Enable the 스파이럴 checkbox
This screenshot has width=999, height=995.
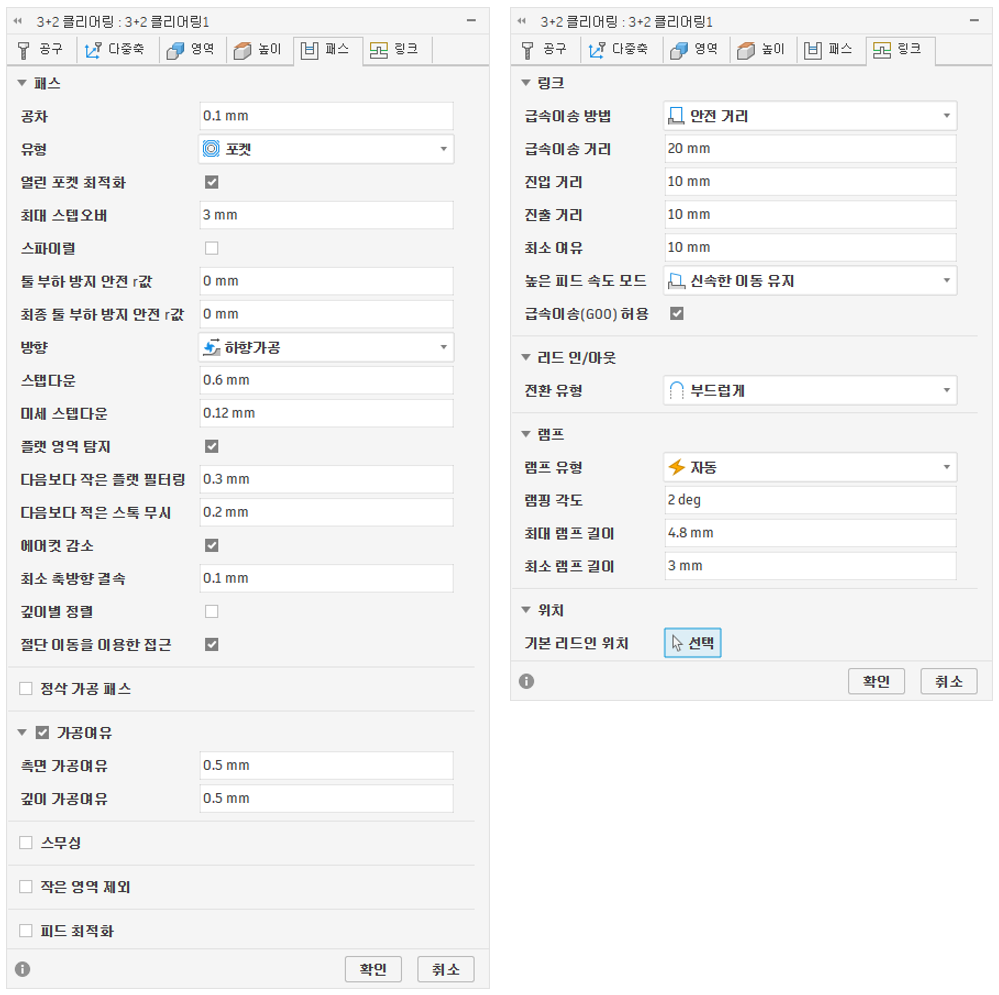(x=211, y=248)
